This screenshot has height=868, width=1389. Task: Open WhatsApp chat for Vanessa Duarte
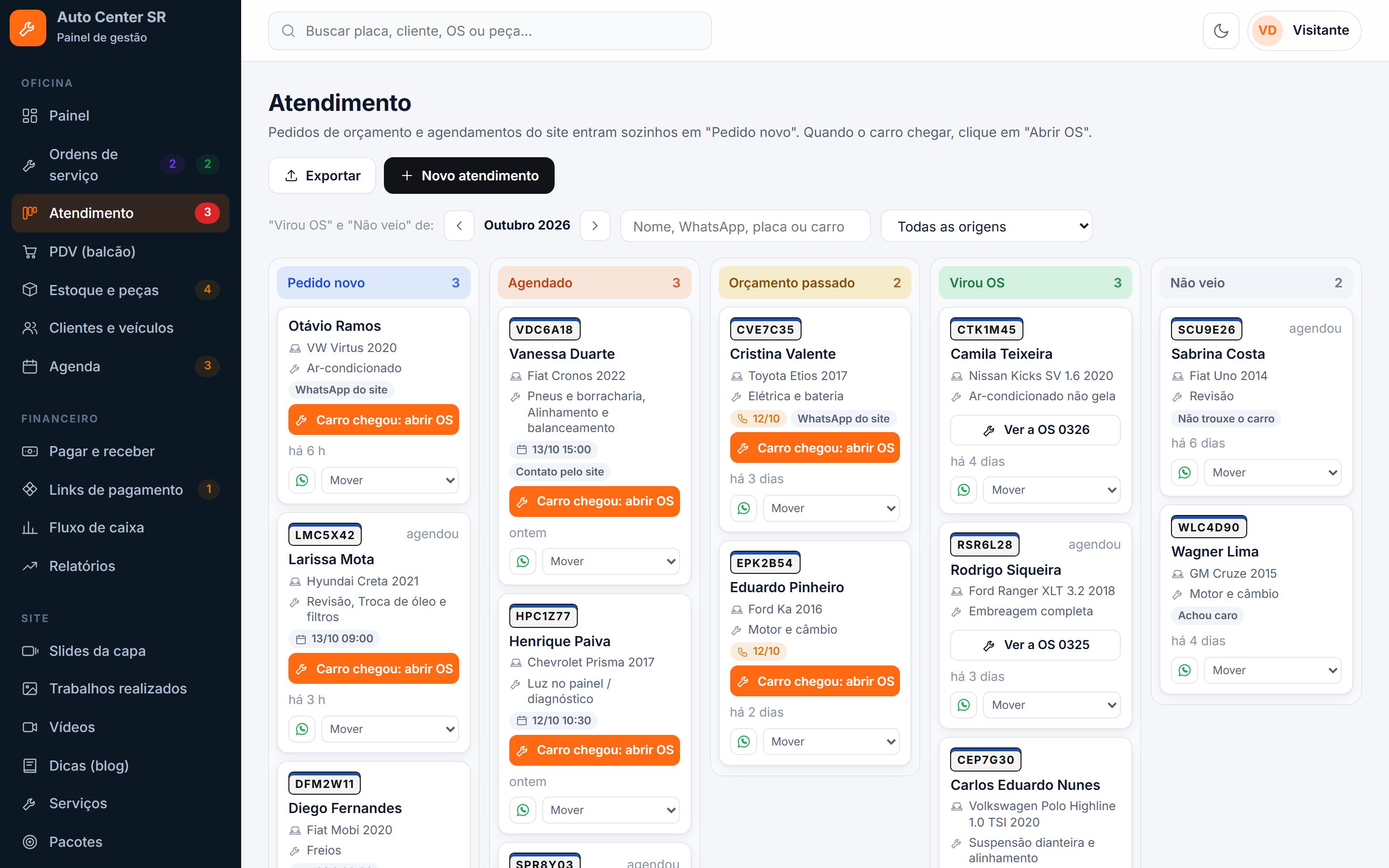pos(523,561)
